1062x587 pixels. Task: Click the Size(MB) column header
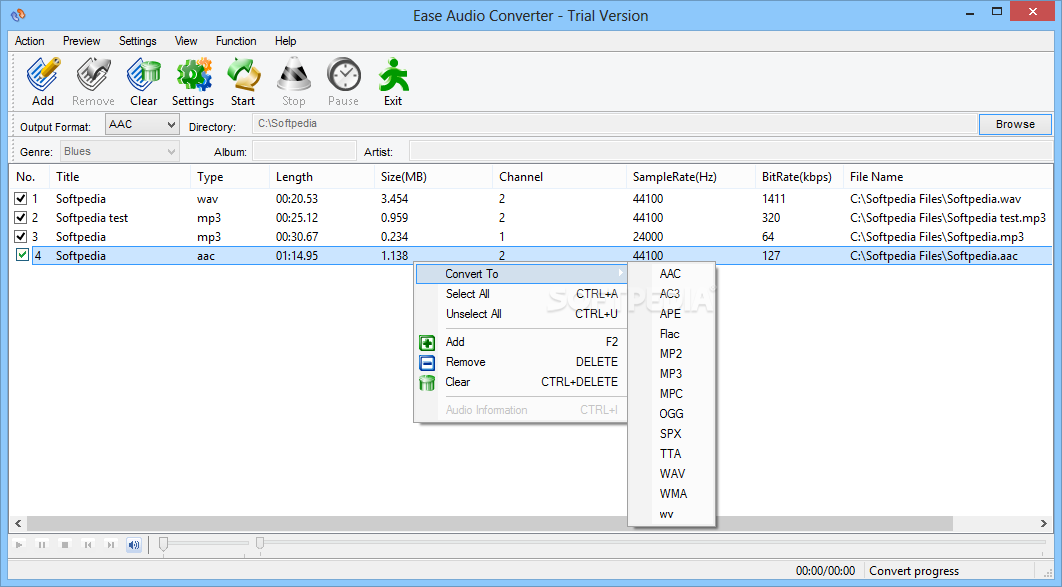pos(433,177)
